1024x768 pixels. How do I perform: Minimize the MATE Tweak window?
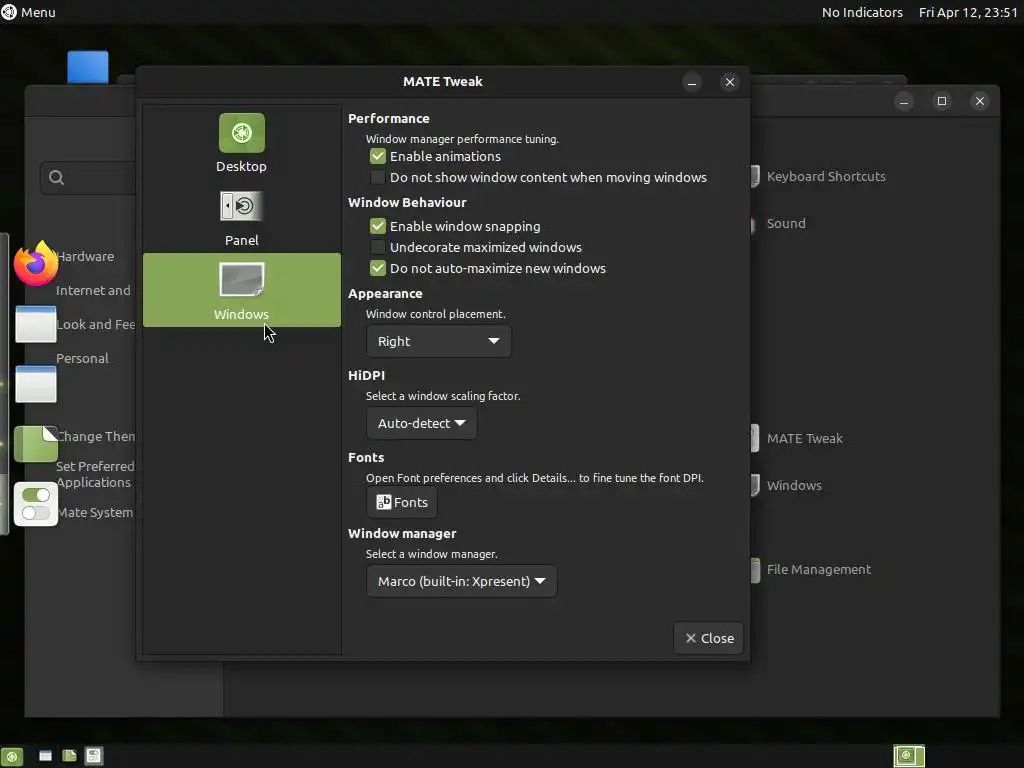(x=692, y=82)
